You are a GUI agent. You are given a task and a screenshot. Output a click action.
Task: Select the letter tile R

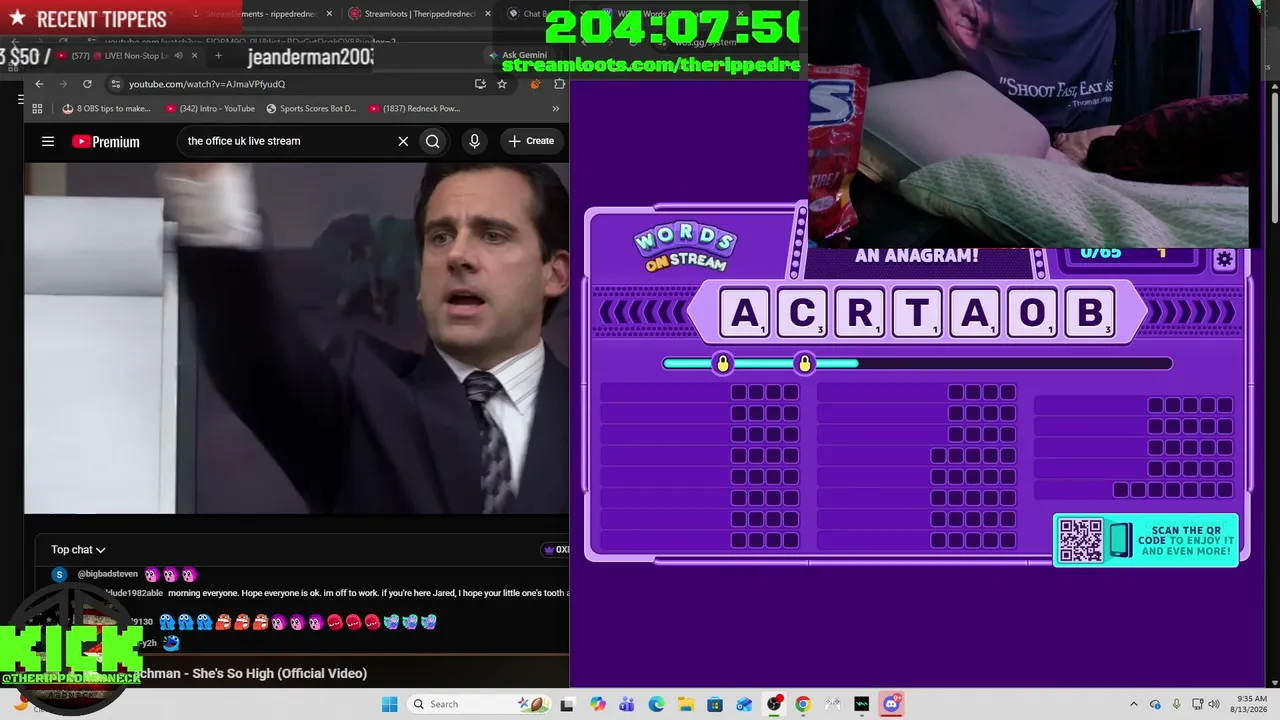coord(860,312)
